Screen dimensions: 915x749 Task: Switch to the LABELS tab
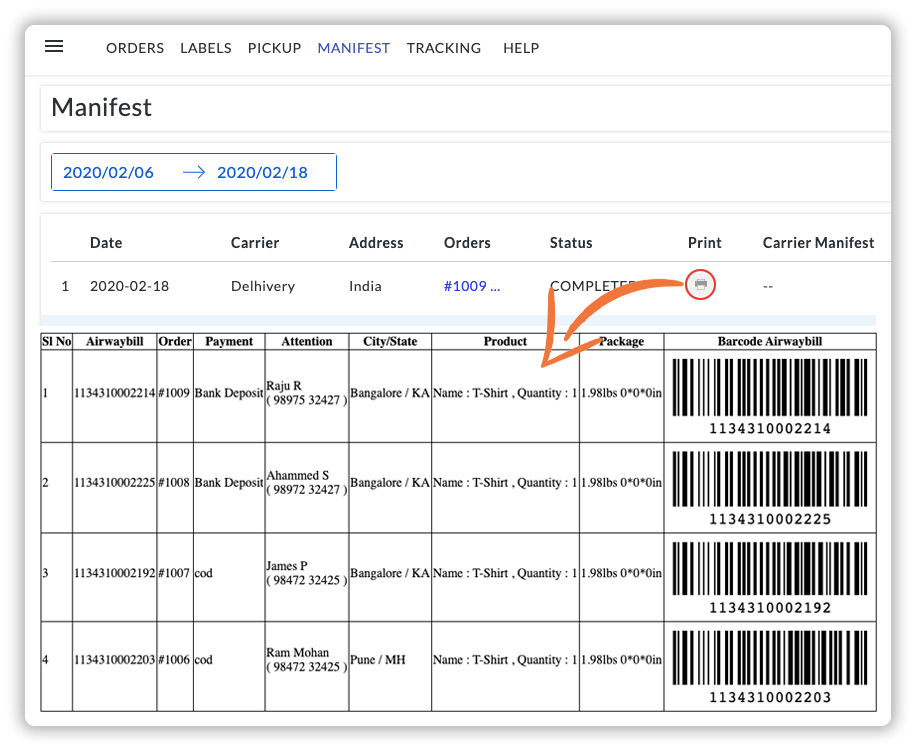[205, 48]
